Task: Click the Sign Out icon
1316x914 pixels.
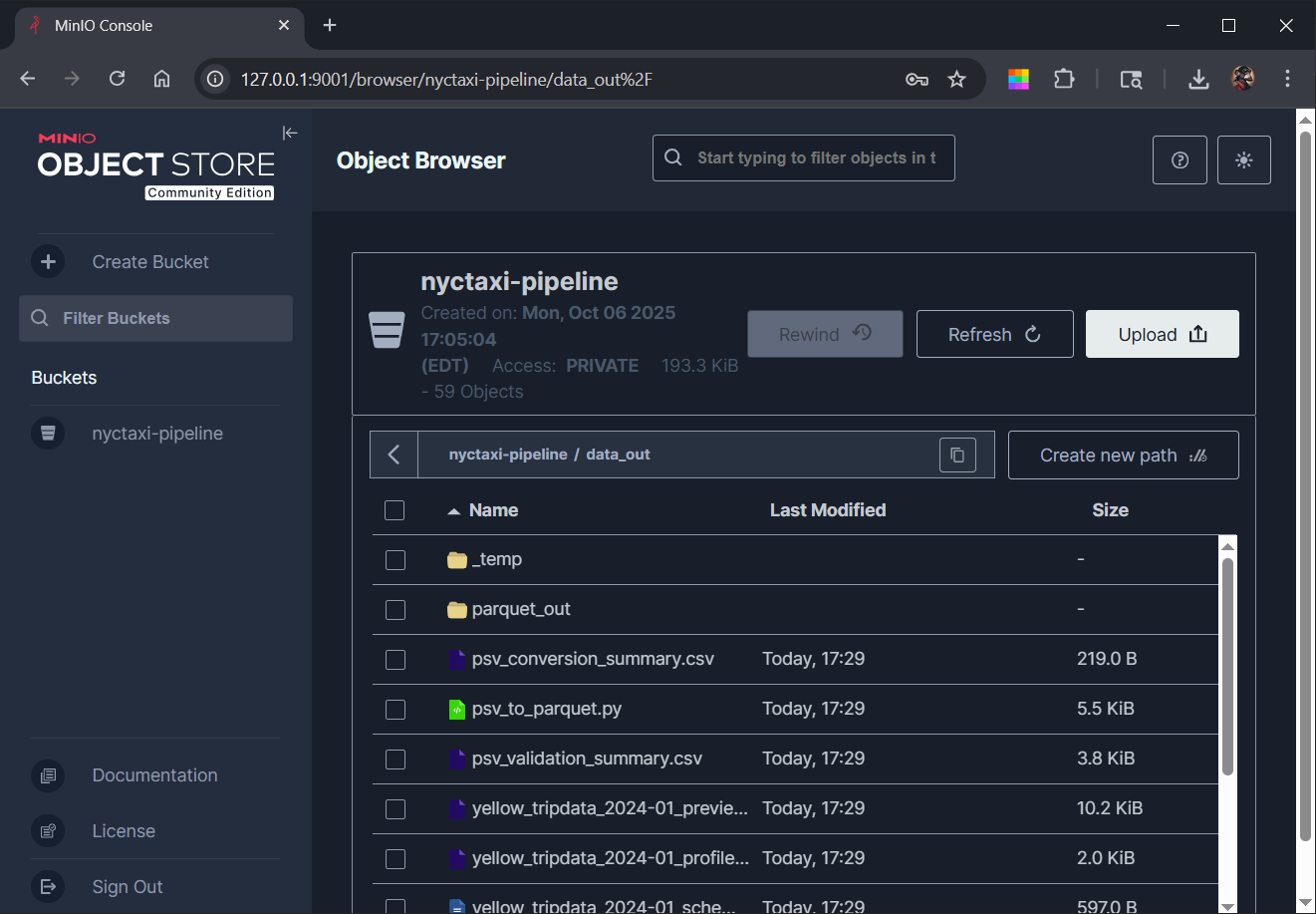Action: tap(48, 886)
